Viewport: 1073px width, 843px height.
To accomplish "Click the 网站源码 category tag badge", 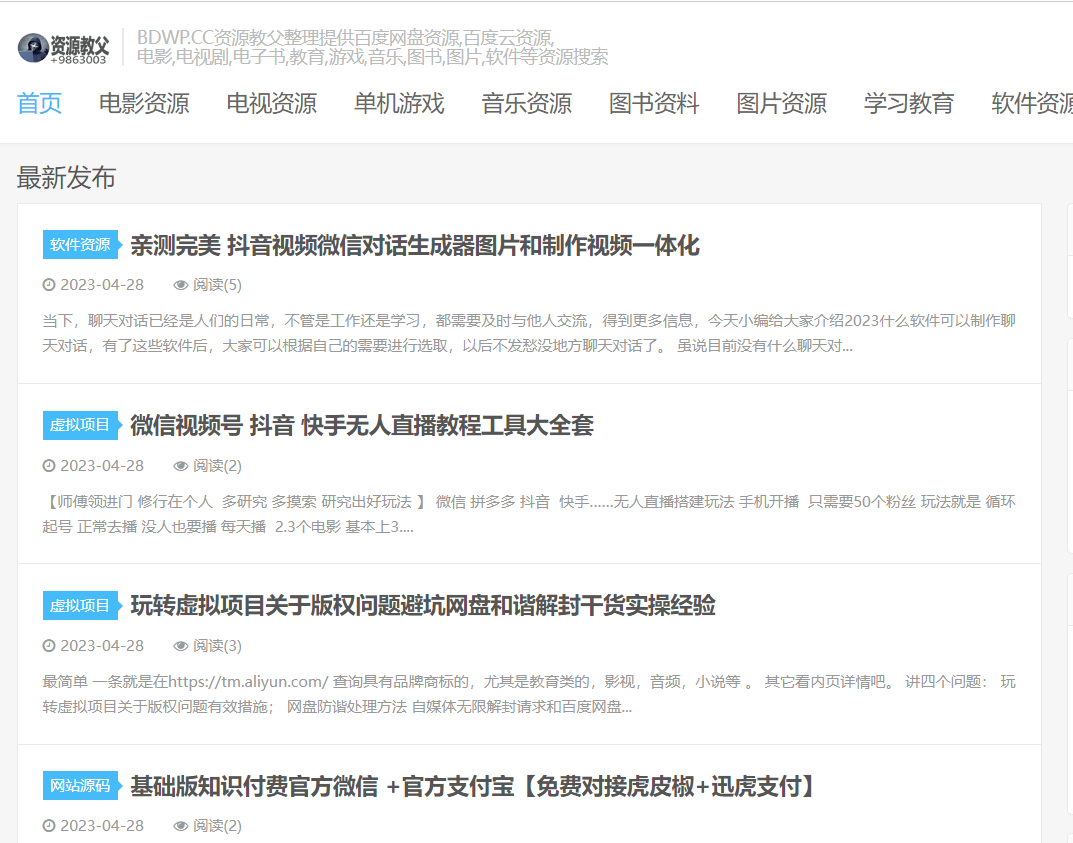I will [x=80, y=786].
